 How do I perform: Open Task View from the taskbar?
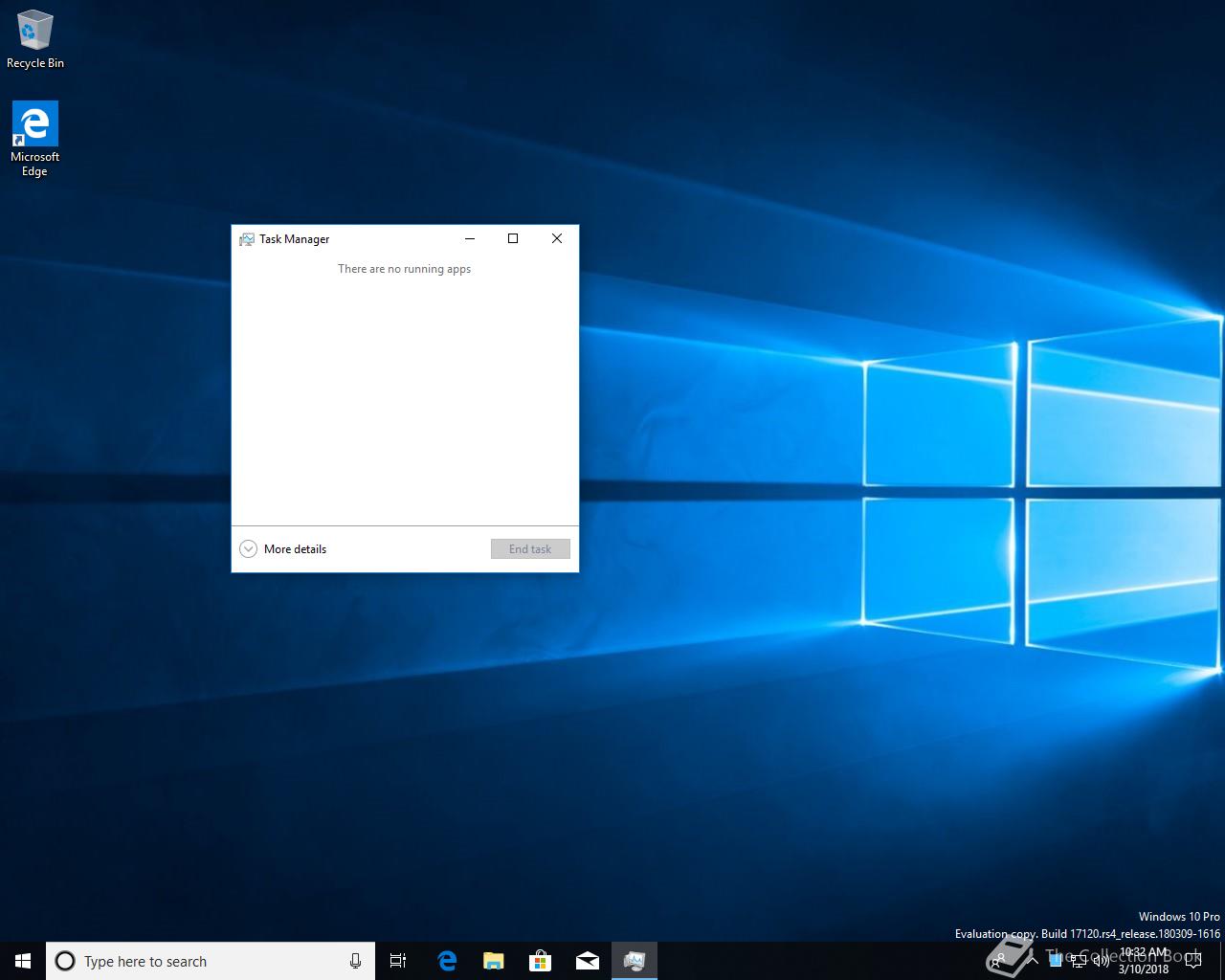click(x=398, y=961)
